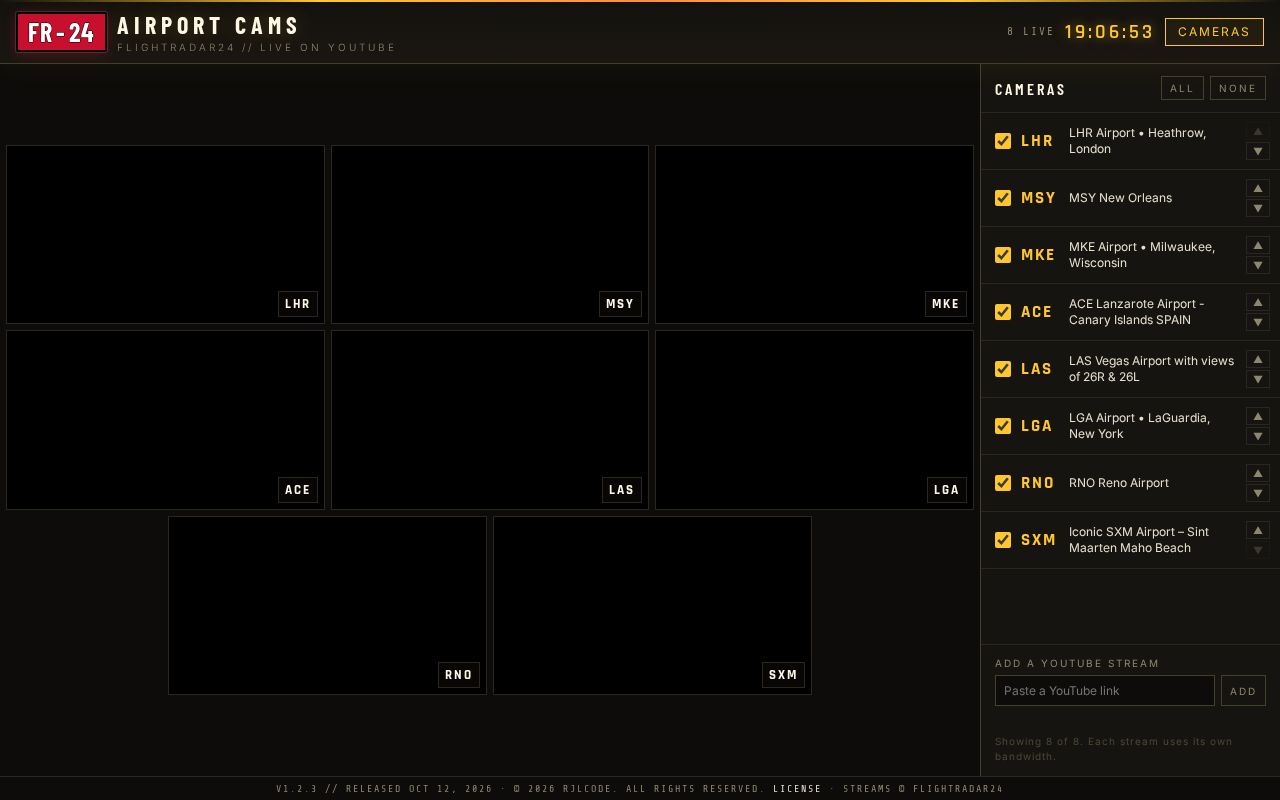Viewport: 1280px width, 800px height.
Task: Open the LICENSE link in footer
Action: 797,789
